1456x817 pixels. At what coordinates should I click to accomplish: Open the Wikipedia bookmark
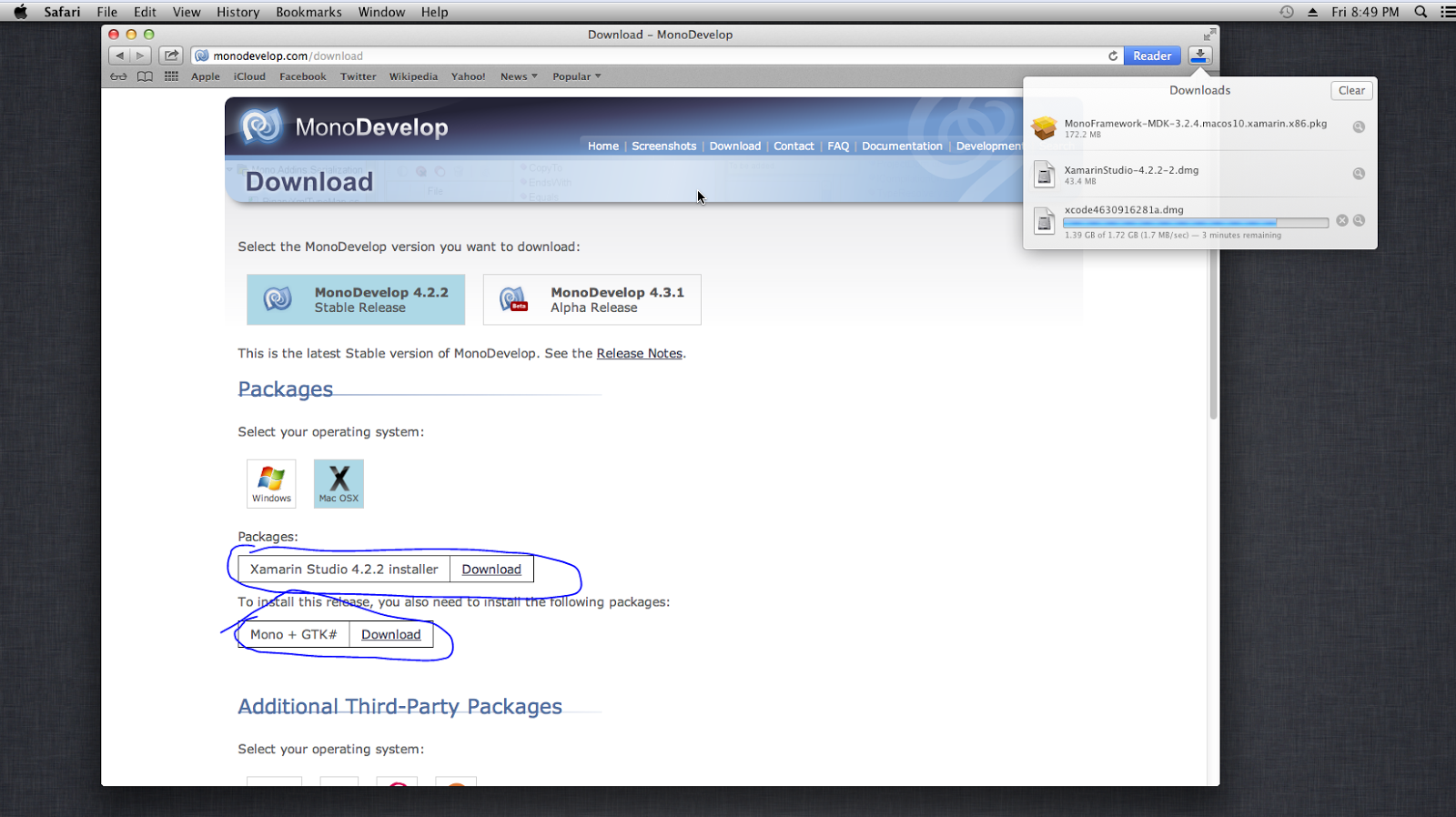pyautogui.click(x=413, y=76)
